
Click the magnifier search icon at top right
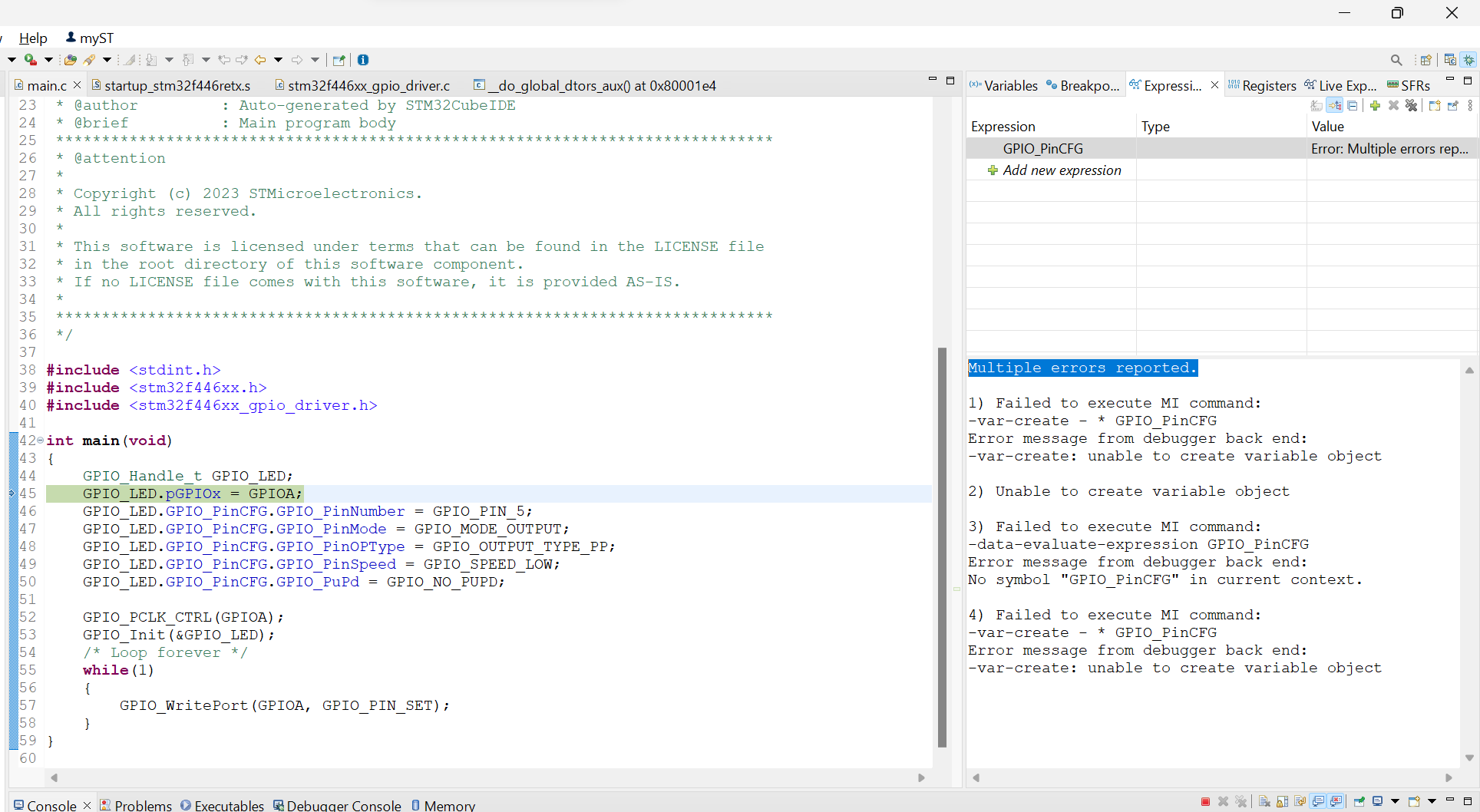click(x=1396, y=60)
